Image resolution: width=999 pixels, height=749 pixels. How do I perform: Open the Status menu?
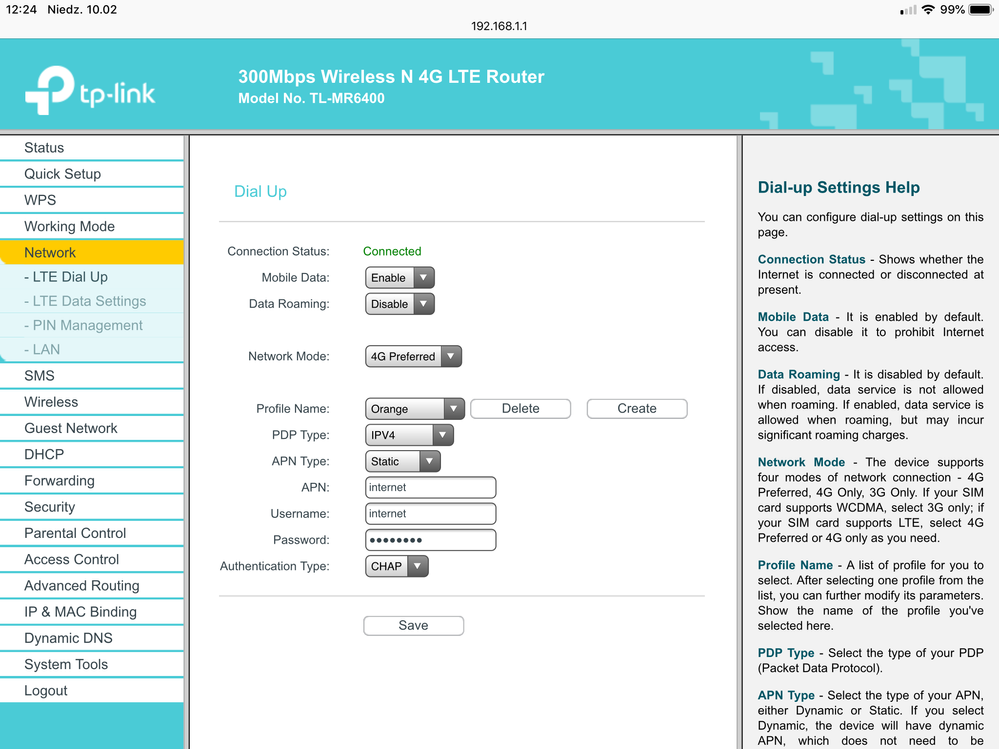click(x=92, y=148)
